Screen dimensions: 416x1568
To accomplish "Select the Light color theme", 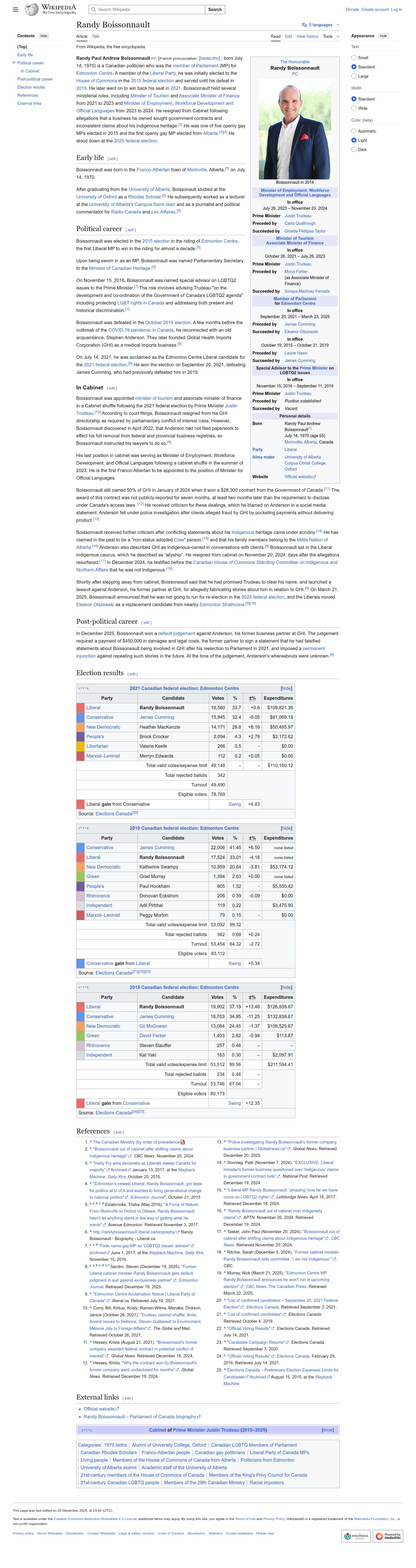I will click(354, 140).
